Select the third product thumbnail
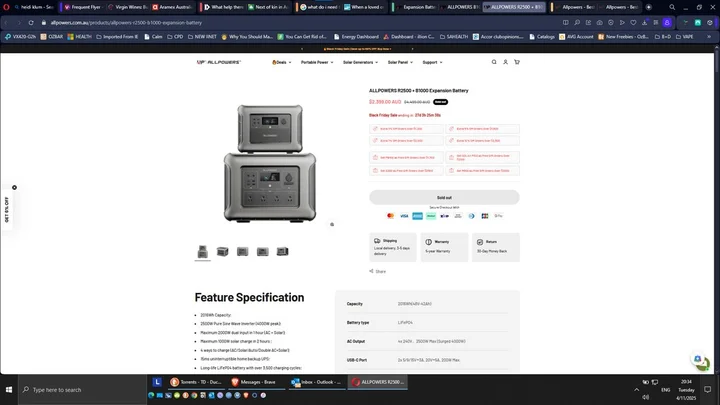 coord(242,252)
